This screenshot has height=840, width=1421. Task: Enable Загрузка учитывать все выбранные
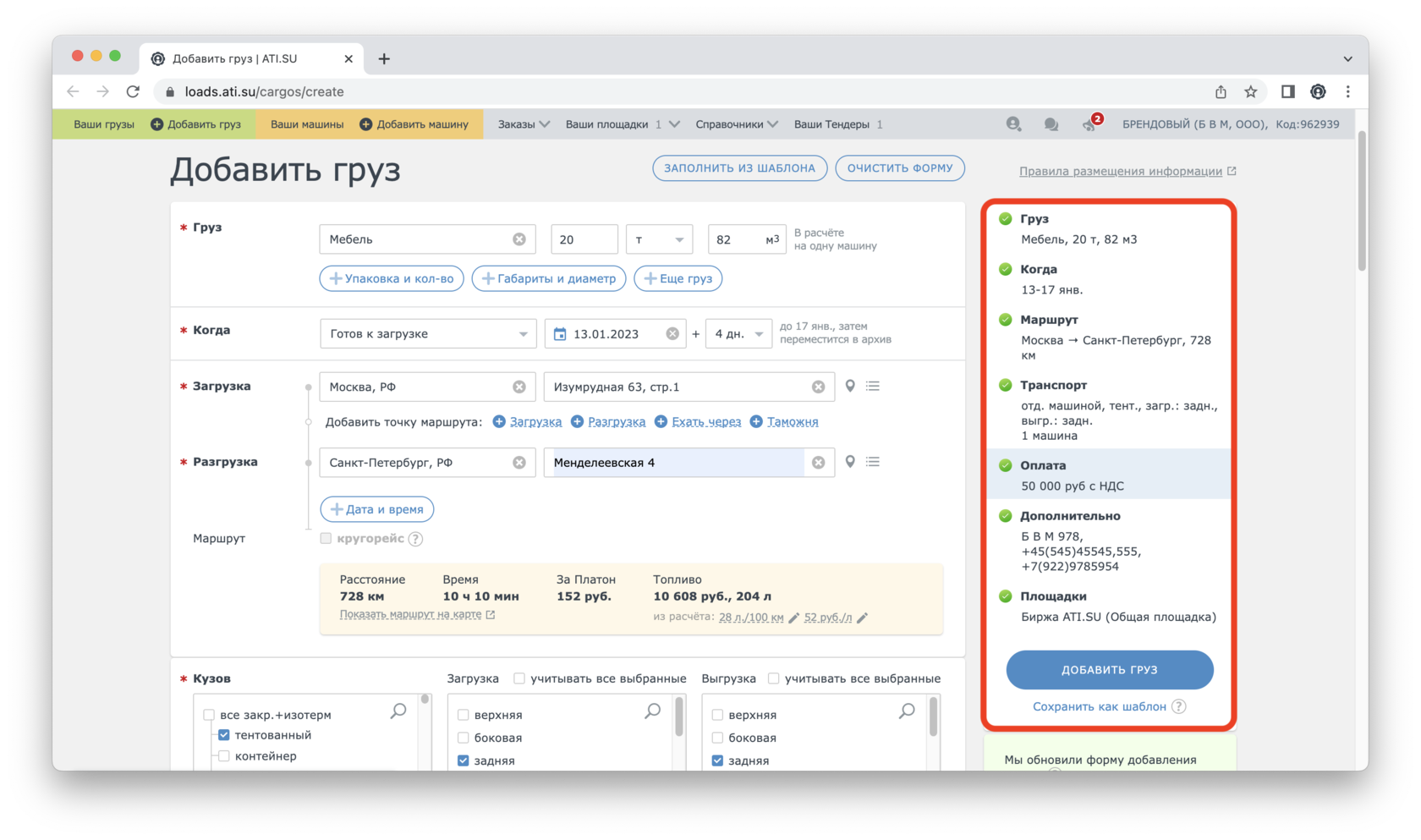(x=519, y=678)
